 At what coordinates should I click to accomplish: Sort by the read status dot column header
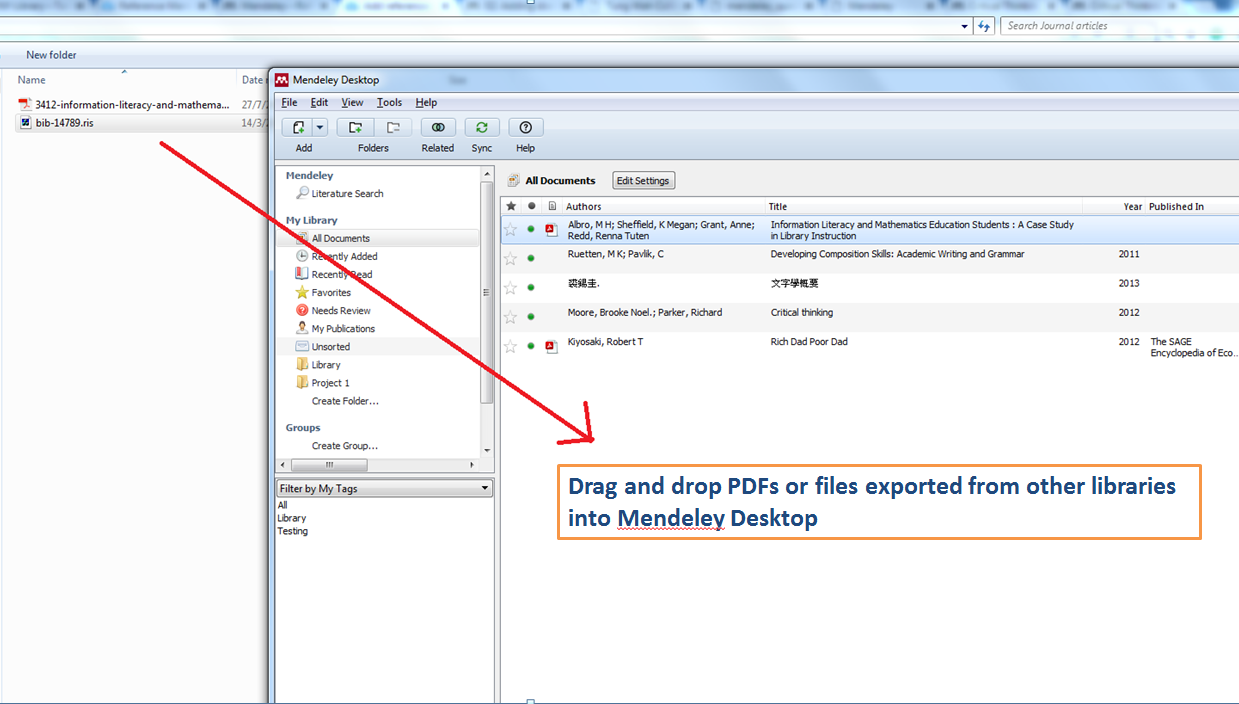(531, 206)
